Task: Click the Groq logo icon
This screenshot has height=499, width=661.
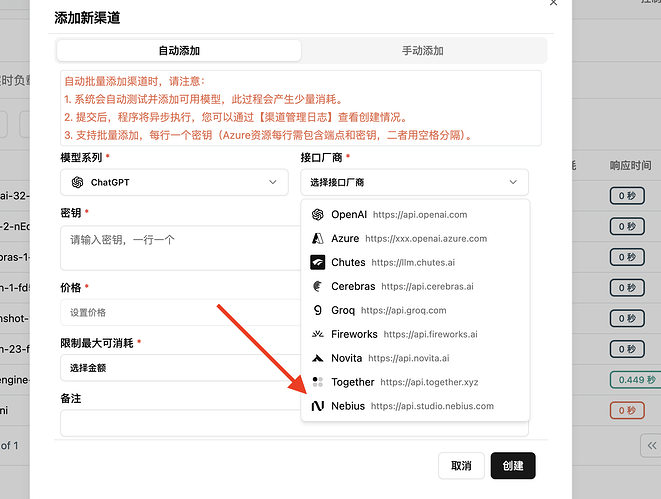Action: 317,310
